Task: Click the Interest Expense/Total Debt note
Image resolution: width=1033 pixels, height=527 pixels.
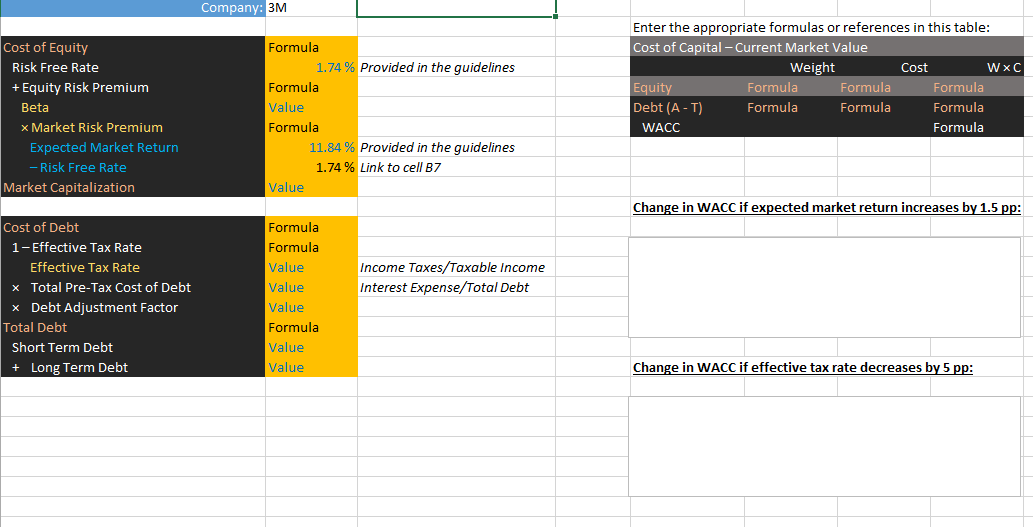Action: tap(445, 287)
